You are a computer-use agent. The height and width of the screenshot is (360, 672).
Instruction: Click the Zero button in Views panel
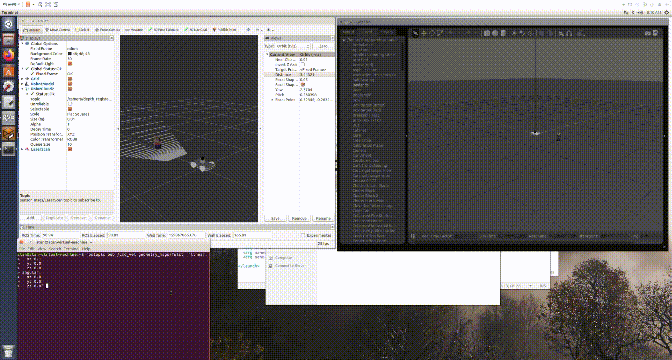coord(323,46)
